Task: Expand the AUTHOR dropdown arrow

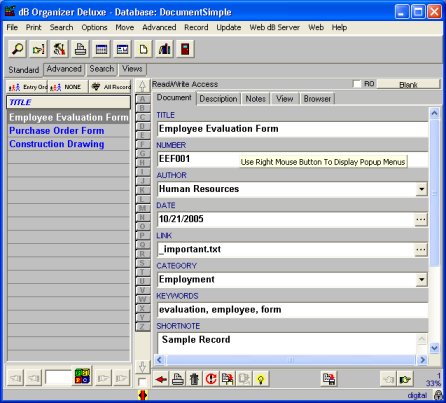Action: (422, 189)
